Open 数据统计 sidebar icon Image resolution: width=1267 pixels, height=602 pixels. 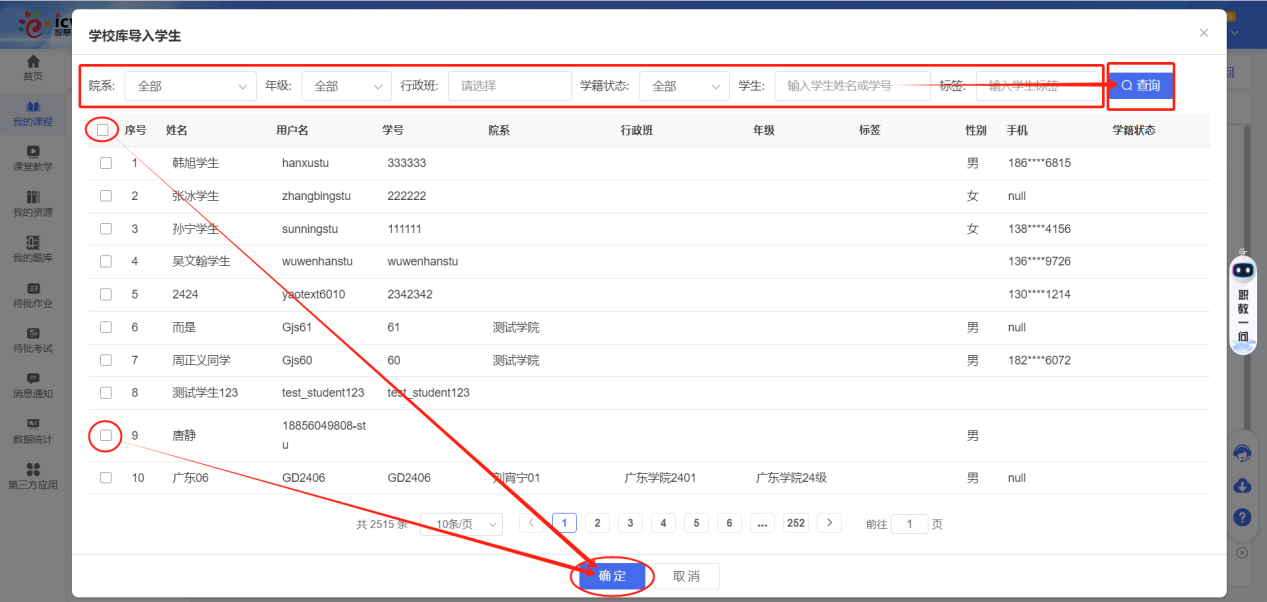[x=33, y=424]
